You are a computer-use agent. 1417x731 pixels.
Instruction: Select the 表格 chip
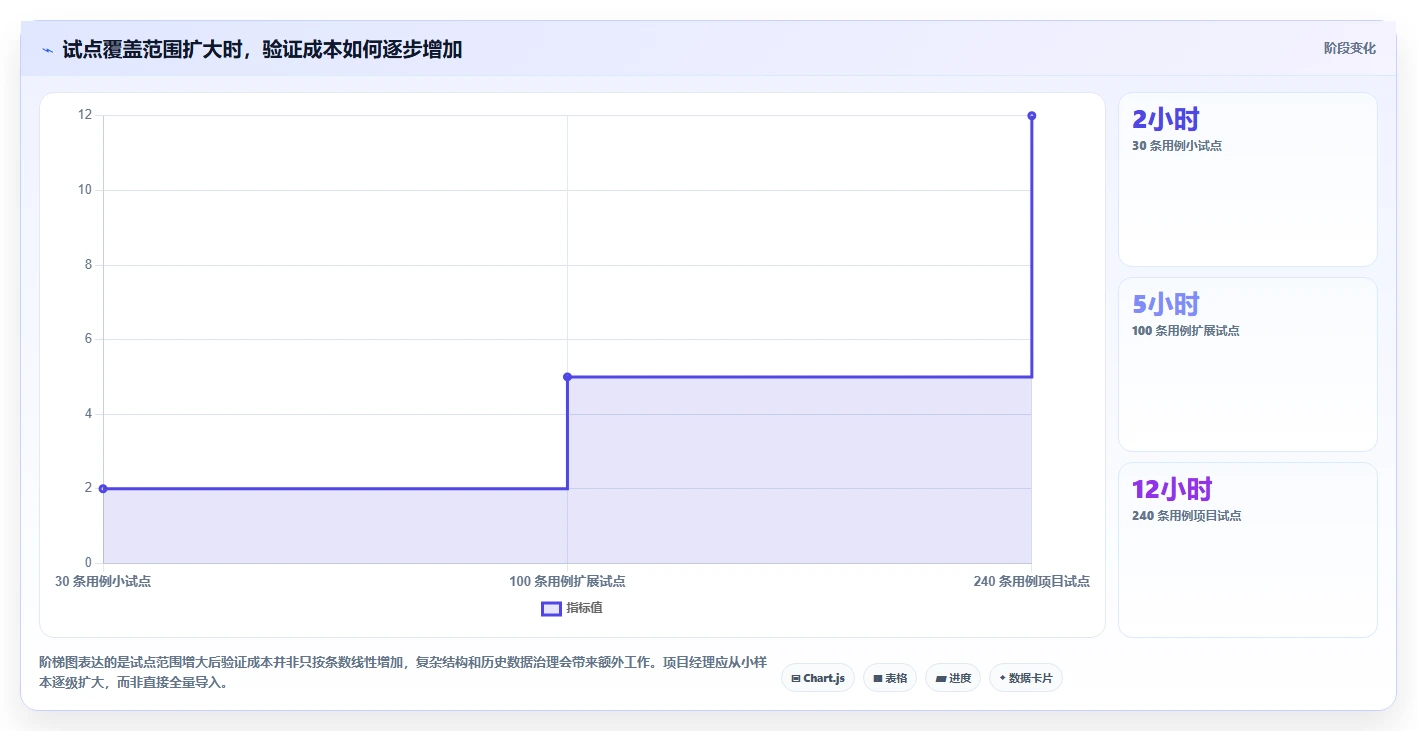click(x=889, y=678)
